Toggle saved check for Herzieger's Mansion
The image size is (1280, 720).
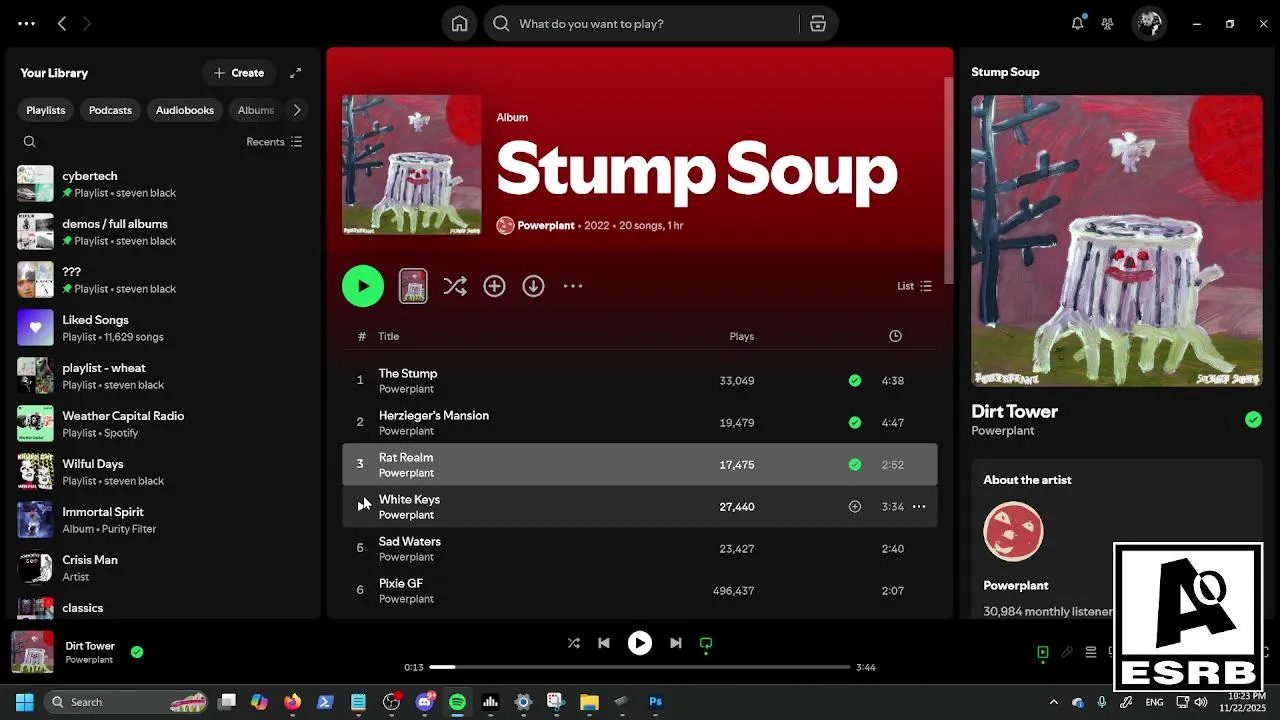point(855,423)
